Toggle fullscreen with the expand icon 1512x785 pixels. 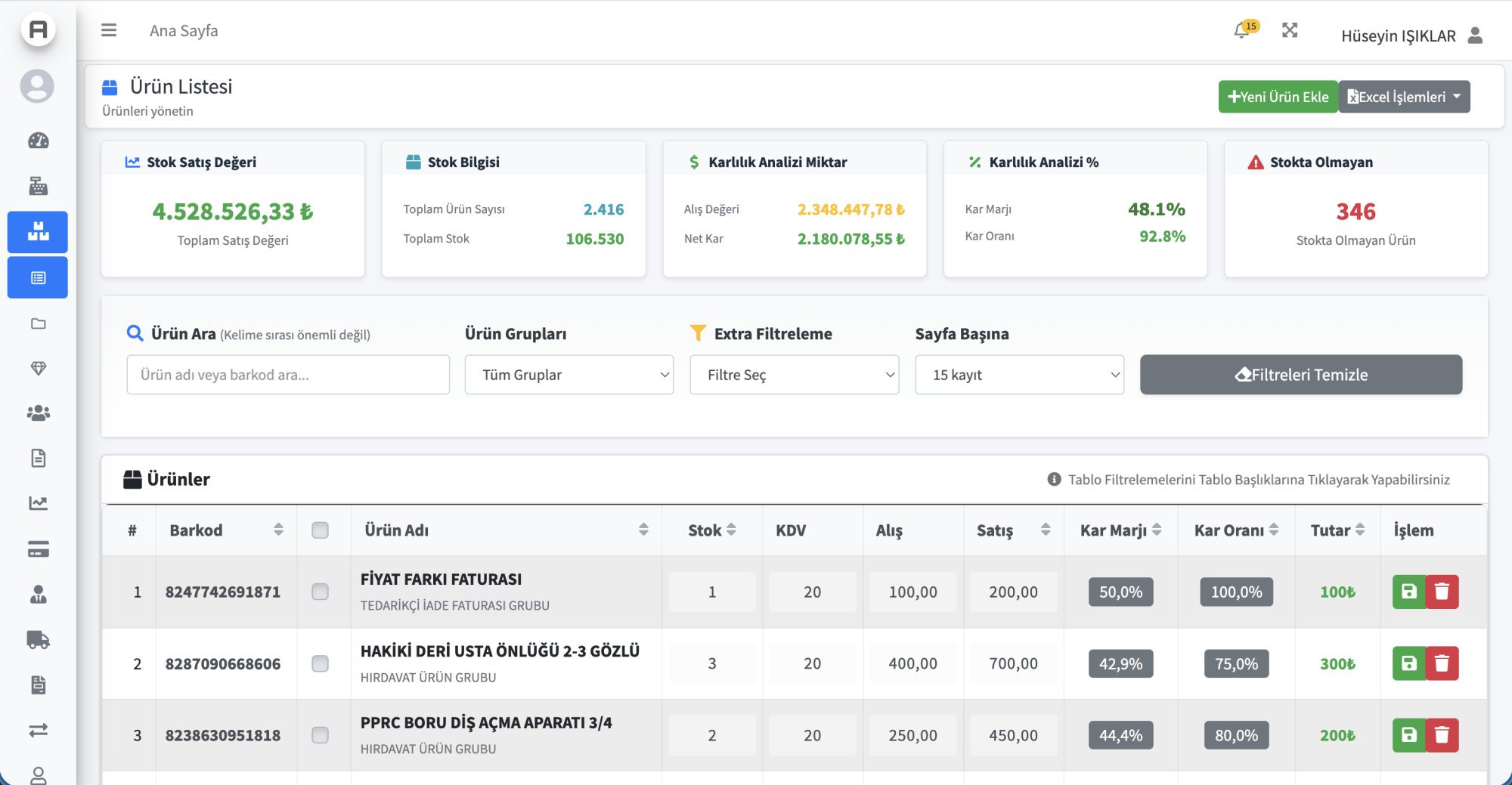(1290, 30)
